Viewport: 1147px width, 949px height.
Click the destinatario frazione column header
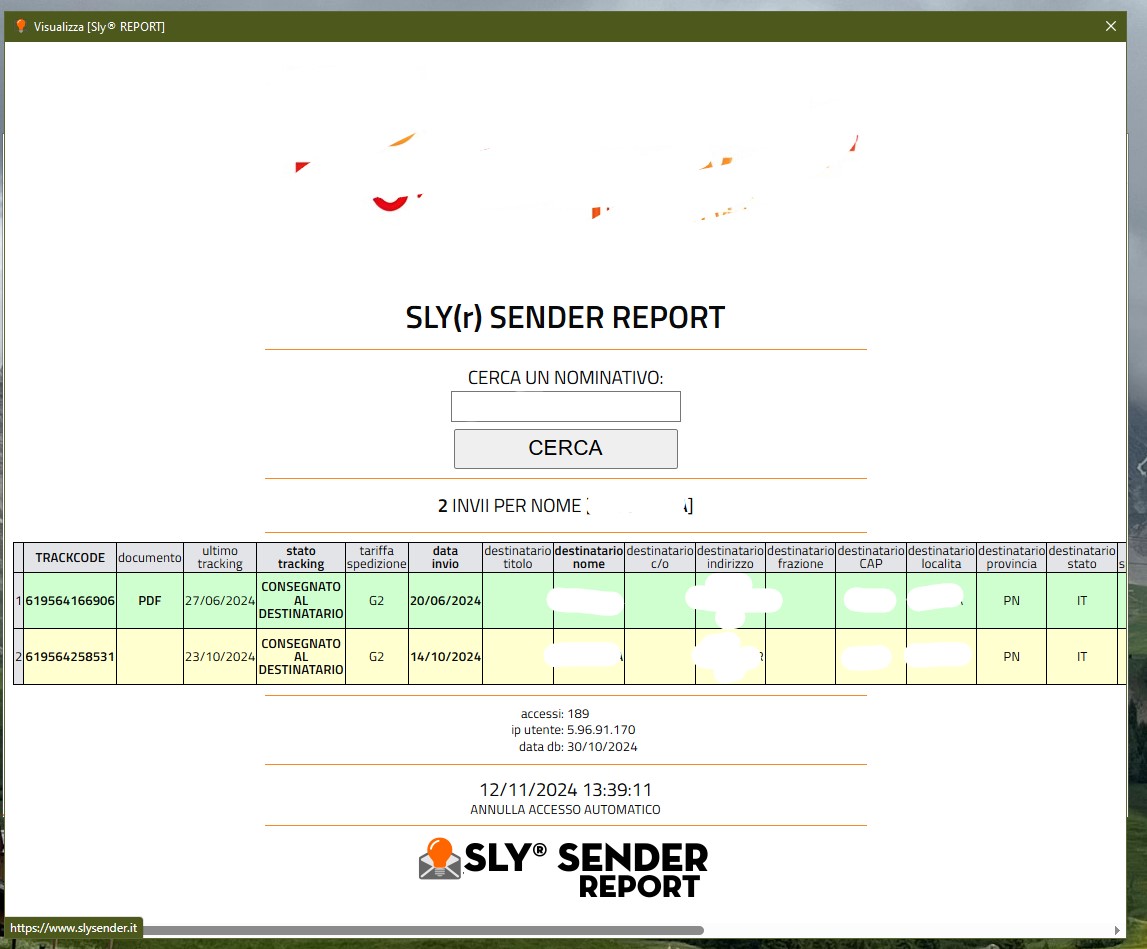click(x=800, y=558)
